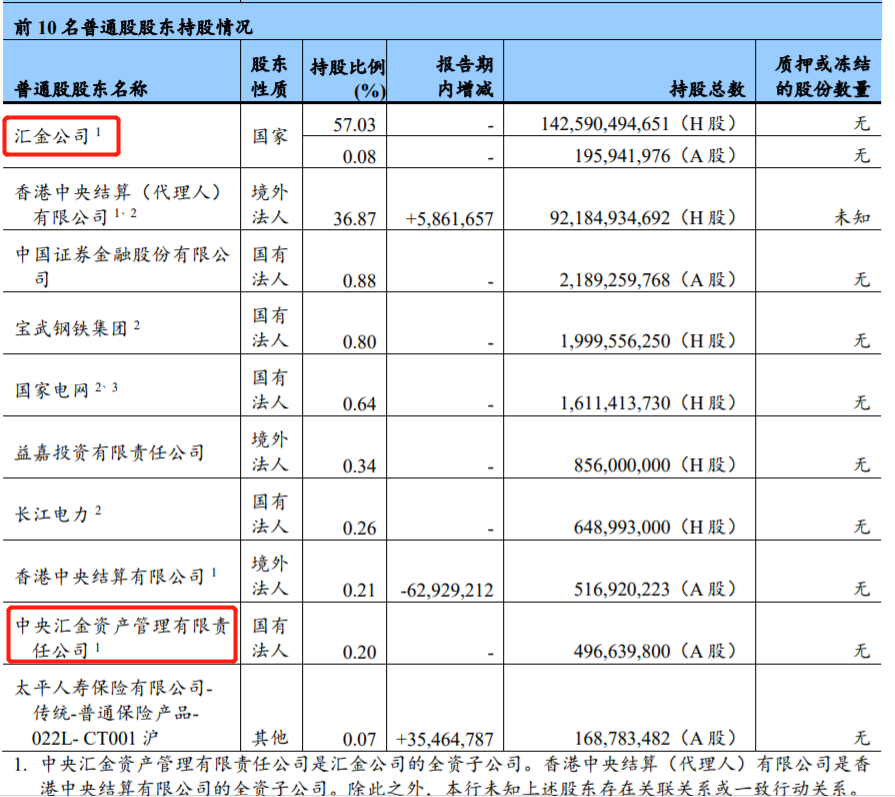Screen dimensions: 895x797
Task: Click the title 前10名普通股股东持股情况
Action: [x=132, y=27]
